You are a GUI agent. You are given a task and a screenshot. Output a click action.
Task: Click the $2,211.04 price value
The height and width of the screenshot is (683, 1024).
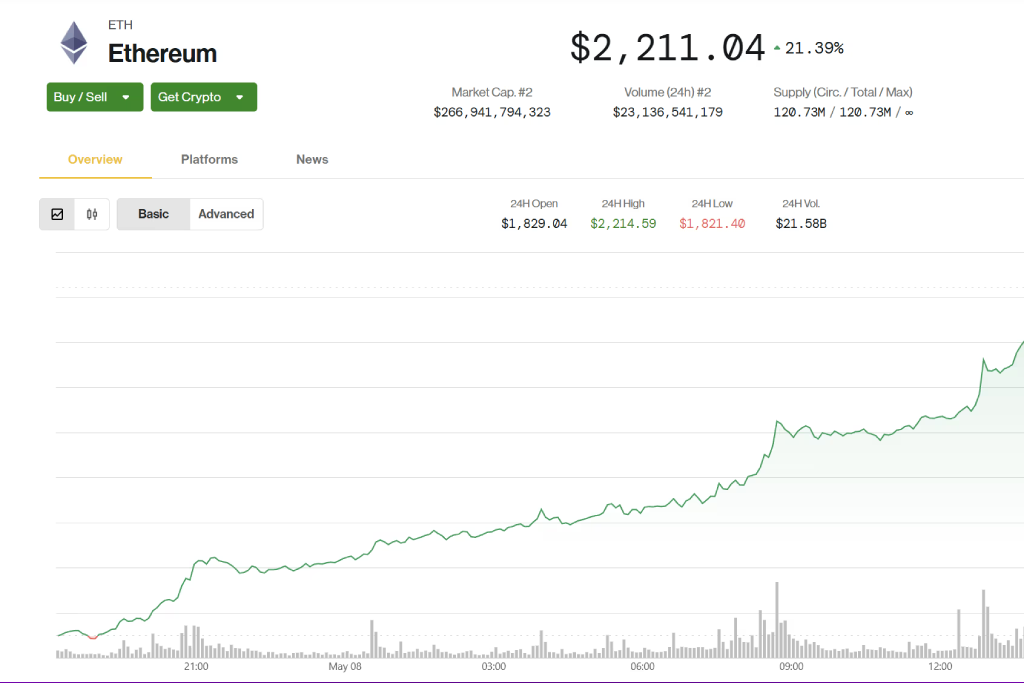pyautogui.click(x=667, y=48)
